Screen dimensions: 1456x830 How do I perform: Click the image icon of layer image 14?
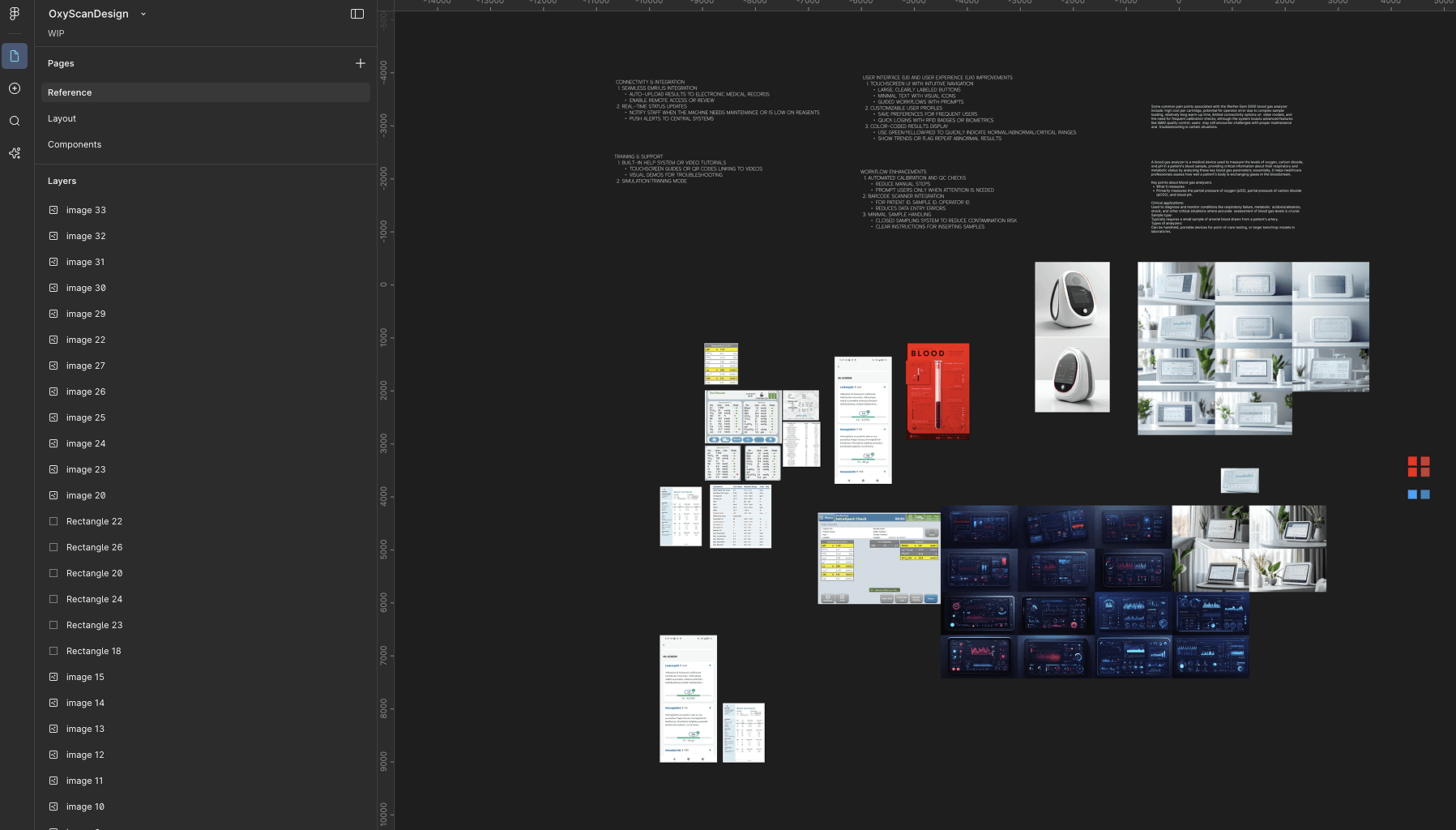pos(53,703)
